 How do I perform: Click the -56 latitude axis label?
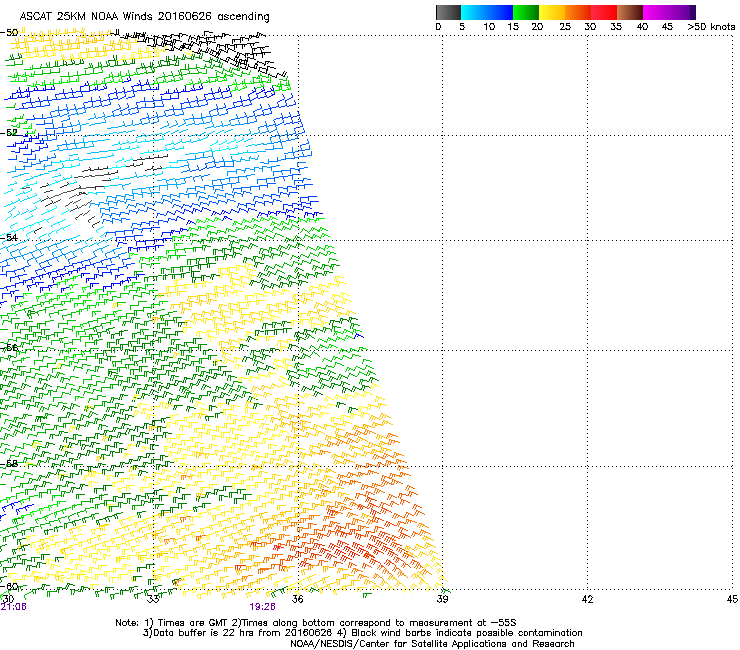[9, 348]
